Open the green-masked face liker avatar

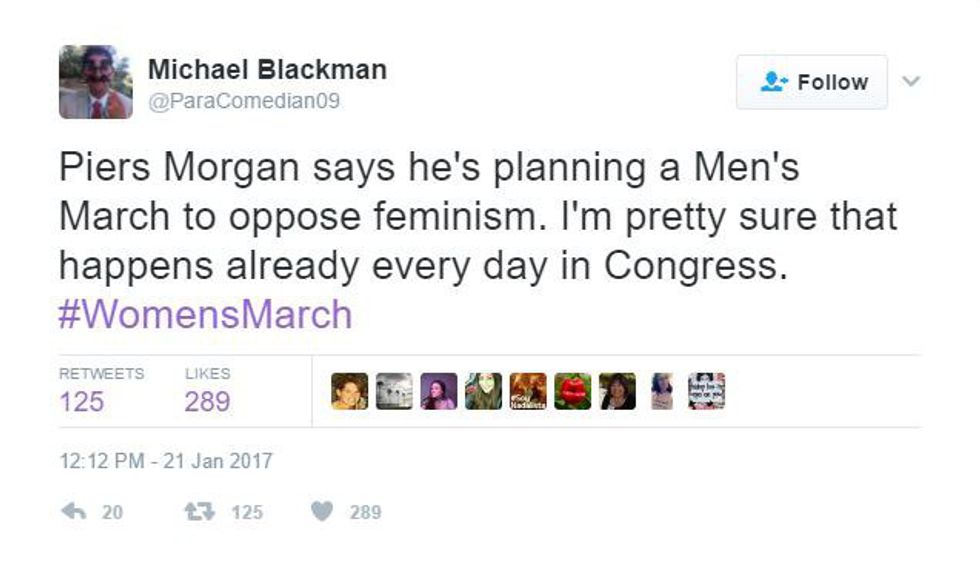click(x=483, y=391)
